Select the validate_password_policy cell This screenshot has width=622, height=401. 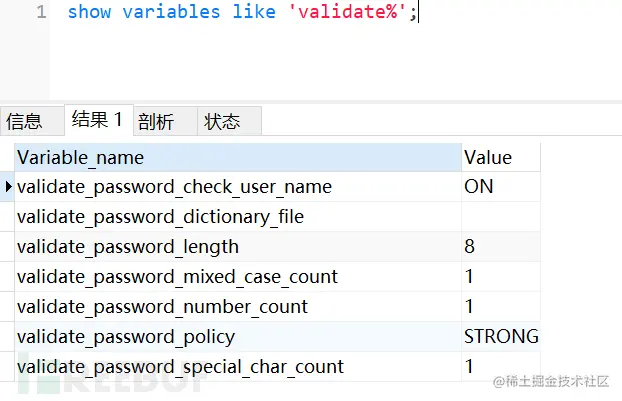tap(238, 337)
